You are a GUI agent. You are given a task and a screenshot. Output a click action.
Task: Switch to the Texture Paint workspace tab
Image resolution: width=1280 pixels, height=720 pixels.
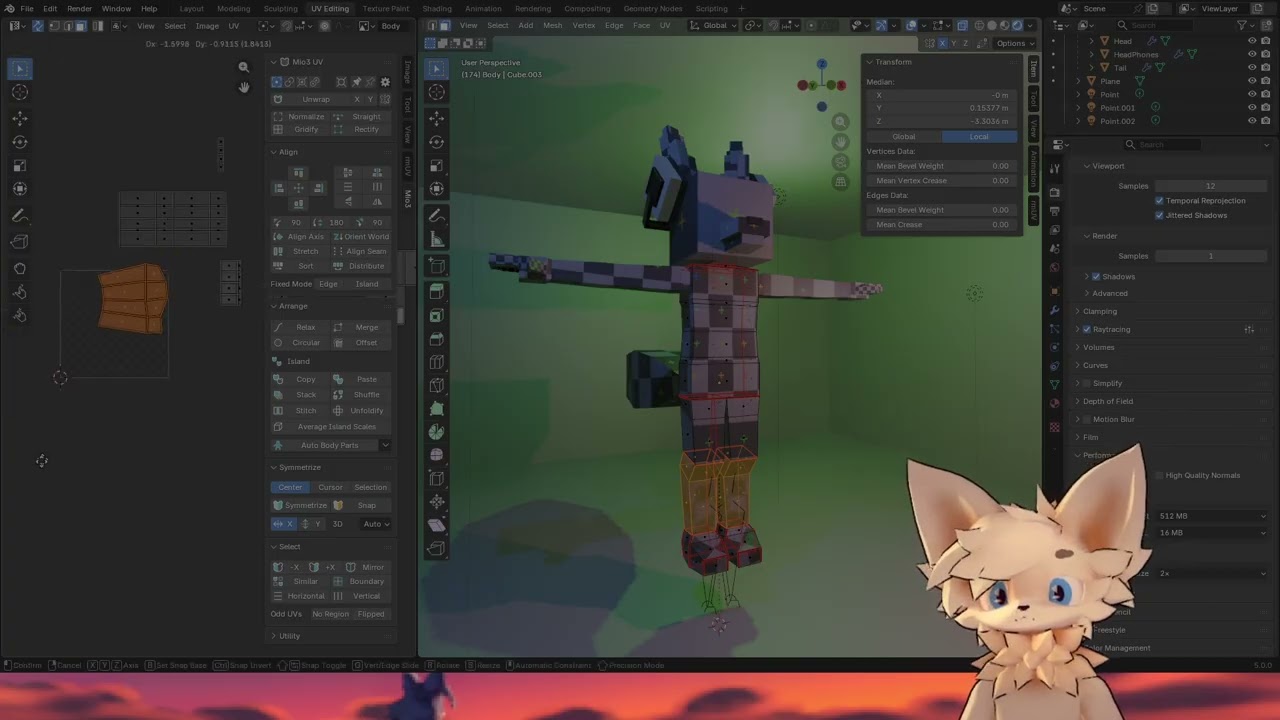(x=385, y=8)
